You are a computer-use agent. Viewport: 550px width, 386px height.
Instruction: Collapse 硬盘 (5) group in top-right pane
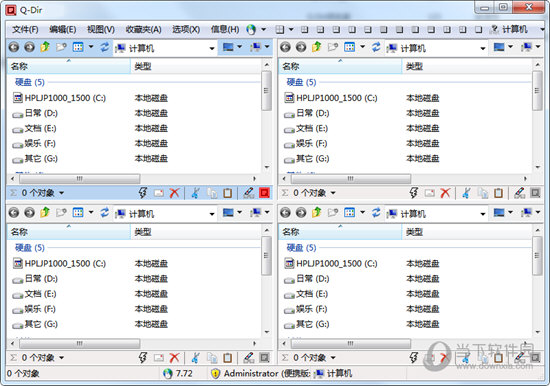click(301, 82)
